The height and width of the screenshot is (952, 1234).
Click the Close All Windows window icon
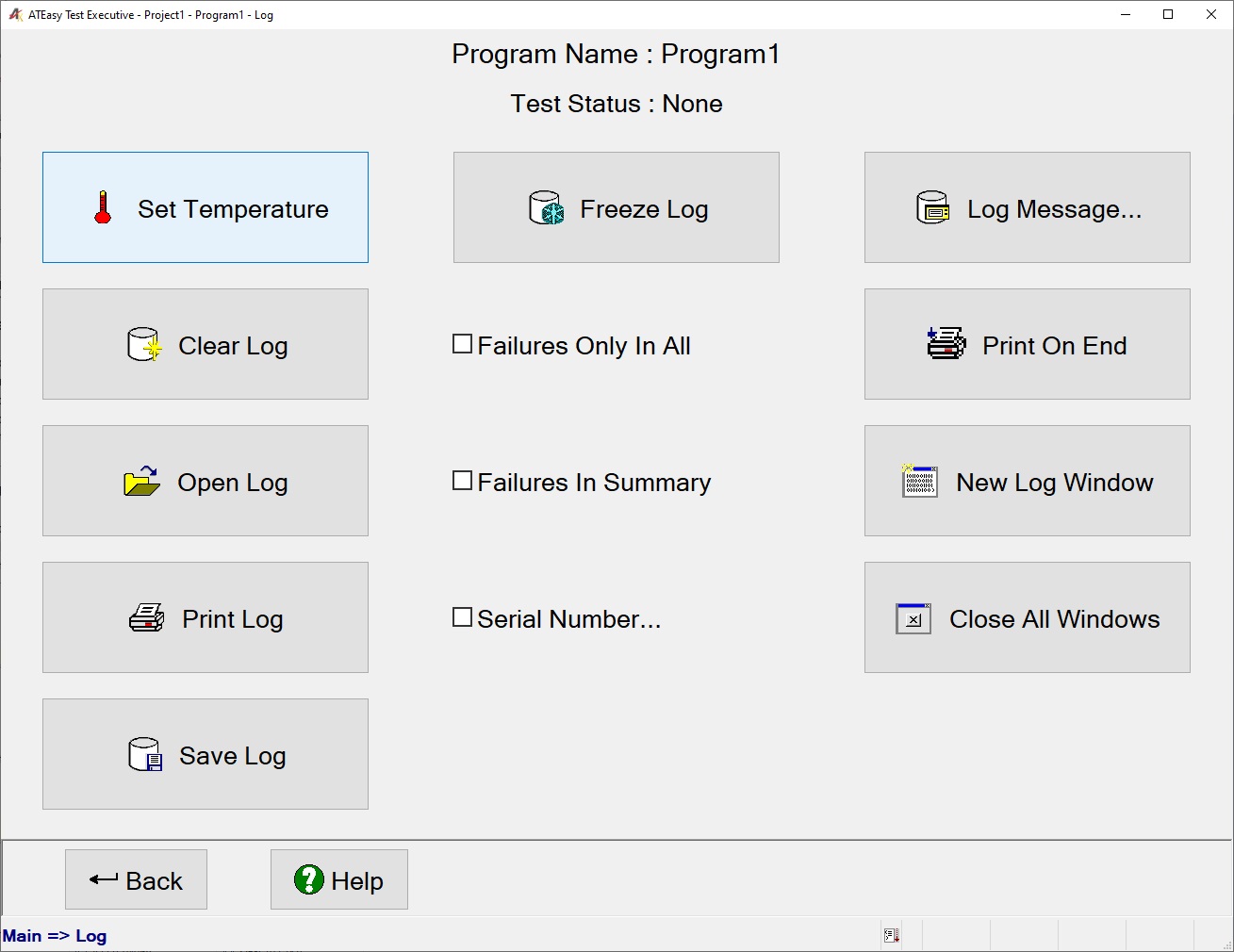(x=912, y=618)
